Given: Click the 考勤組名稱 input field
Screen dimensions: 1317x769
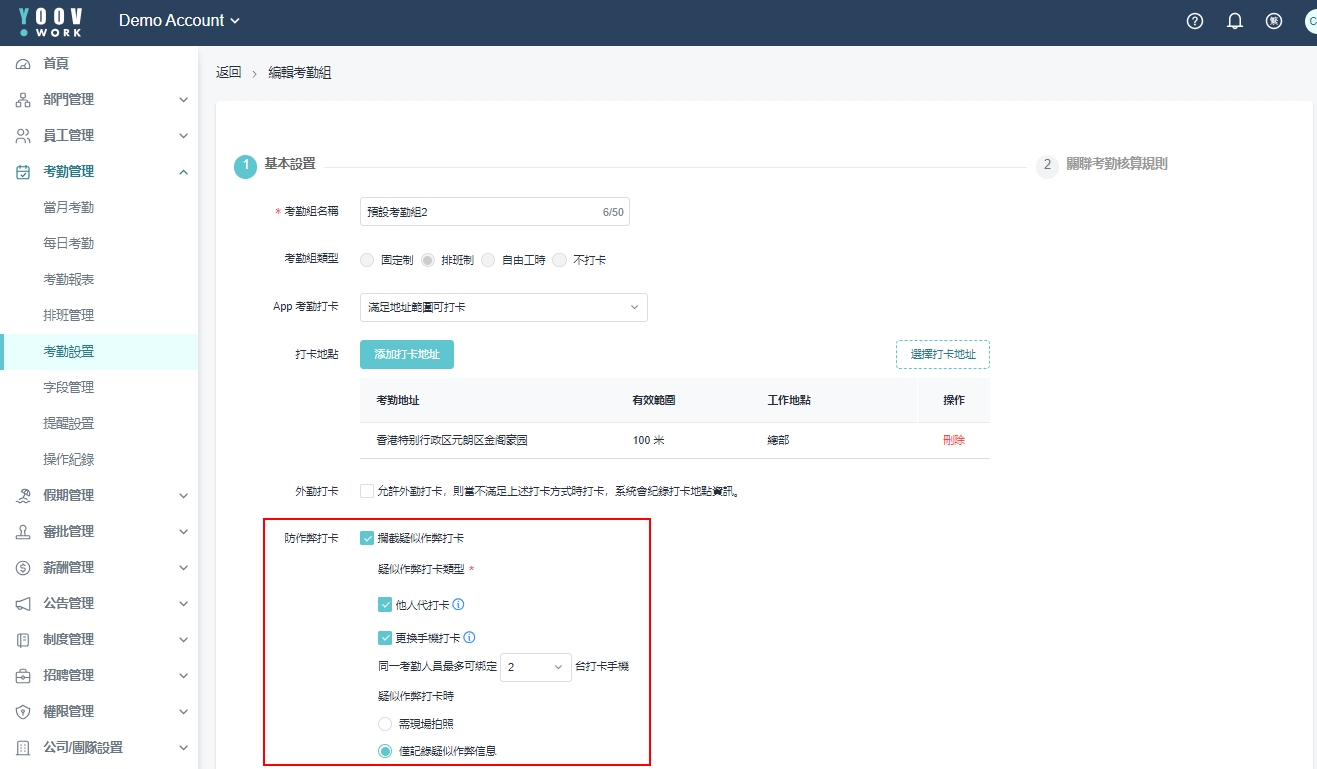Looking at the screenshot, I should click(480, 212).
